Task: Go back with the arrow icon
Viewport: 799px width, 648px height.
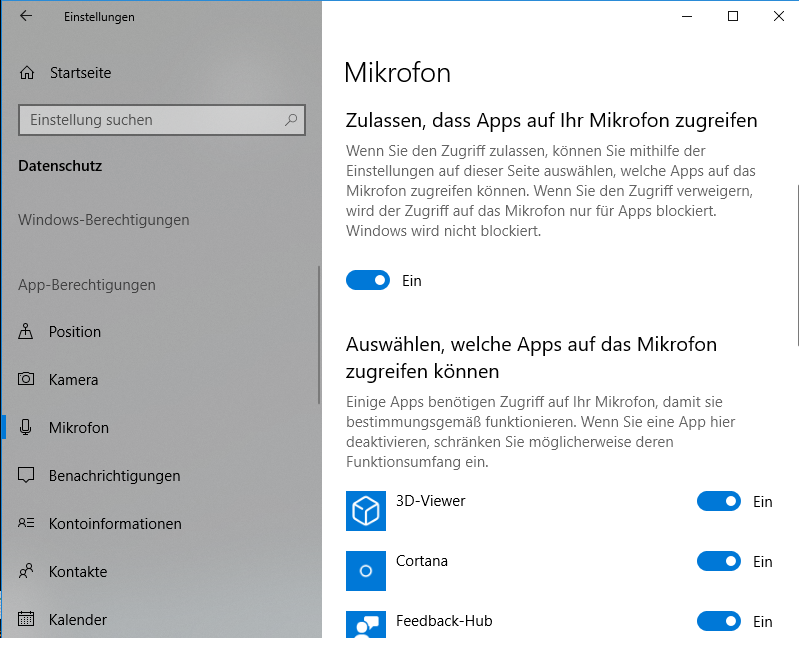Action: pyautogui.click(x=25, y=16)
